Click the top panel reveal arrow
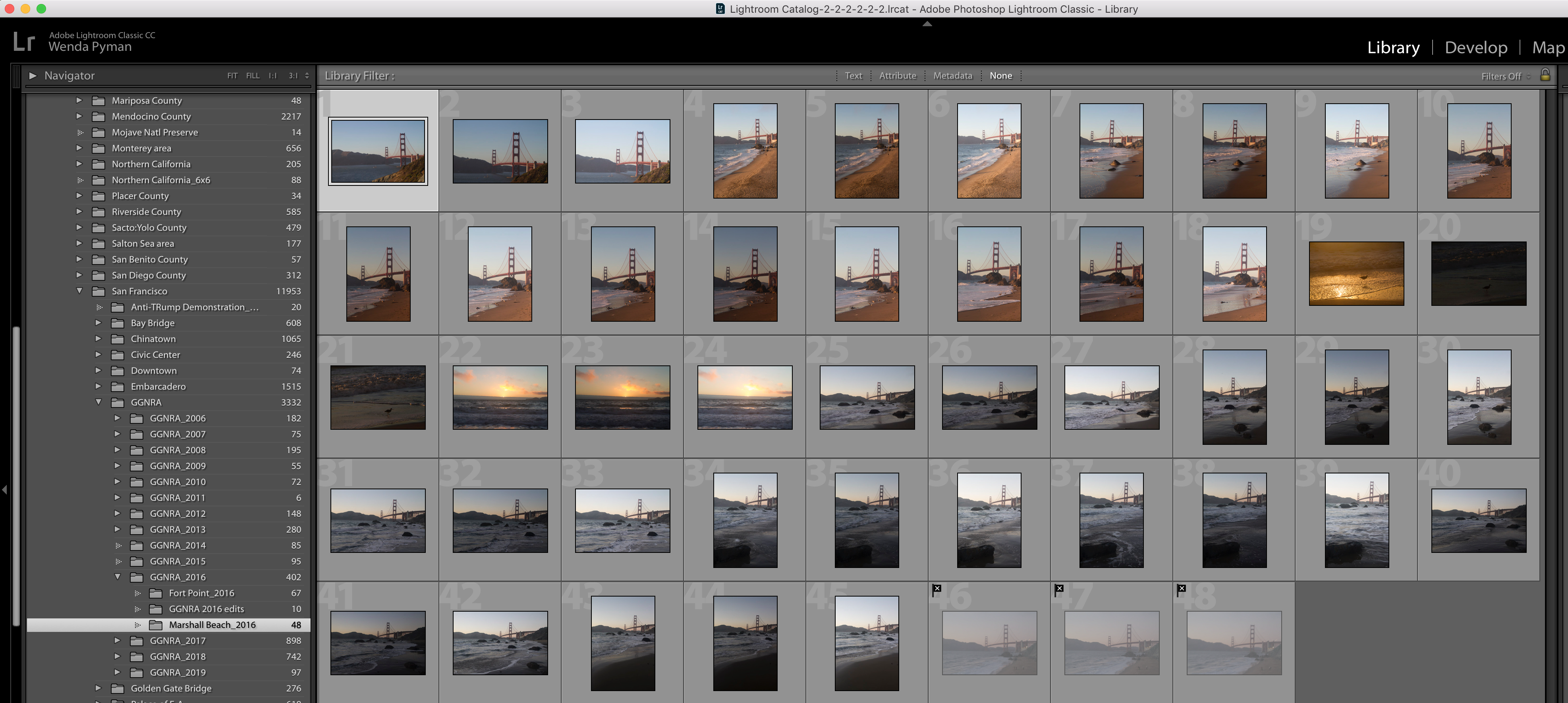Image resolution: width=1568 pixels, height=703 pixels. click(x=927, y=24)
